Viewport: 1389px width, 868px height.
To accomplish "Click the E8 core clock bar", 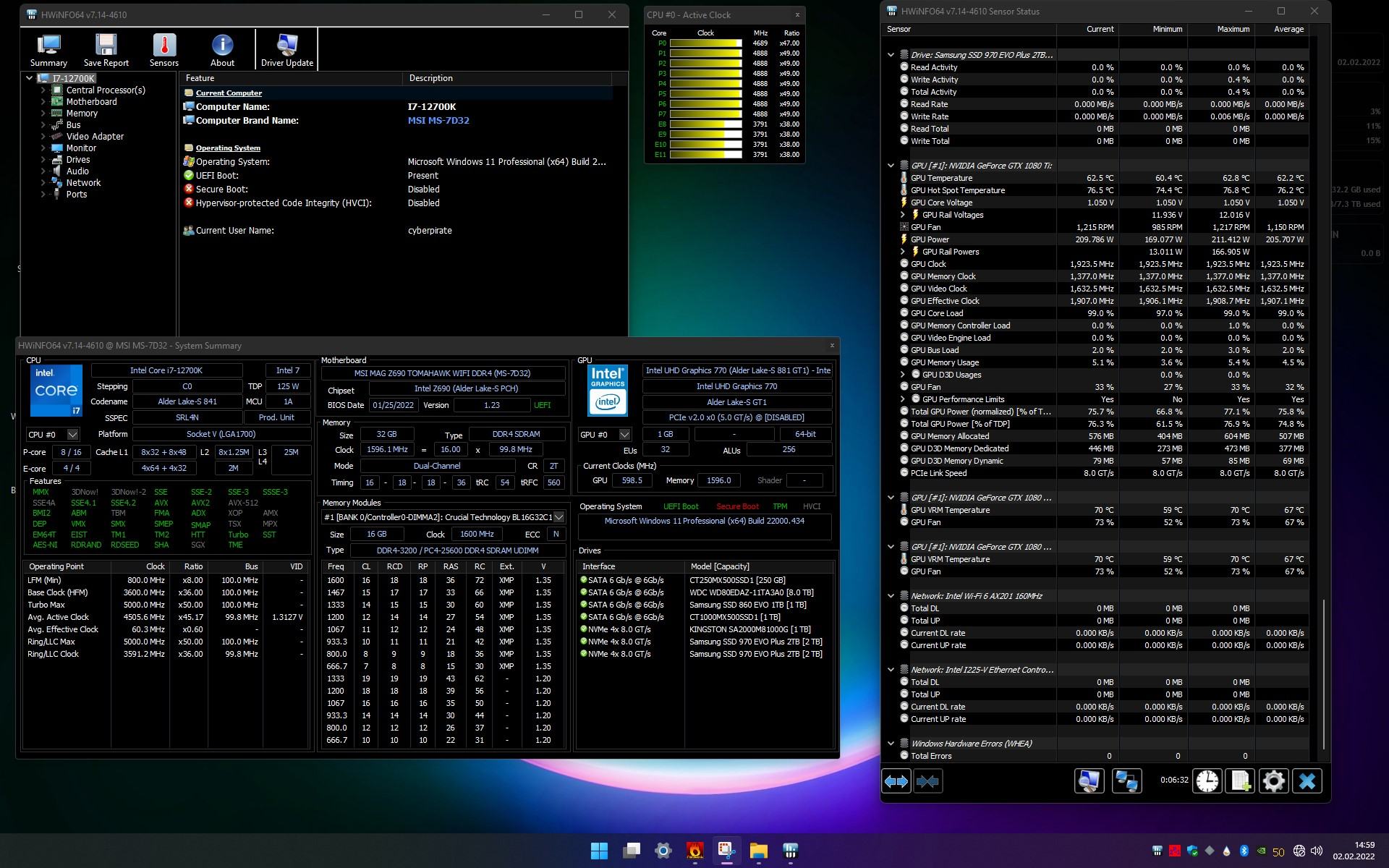I will 705,124.
